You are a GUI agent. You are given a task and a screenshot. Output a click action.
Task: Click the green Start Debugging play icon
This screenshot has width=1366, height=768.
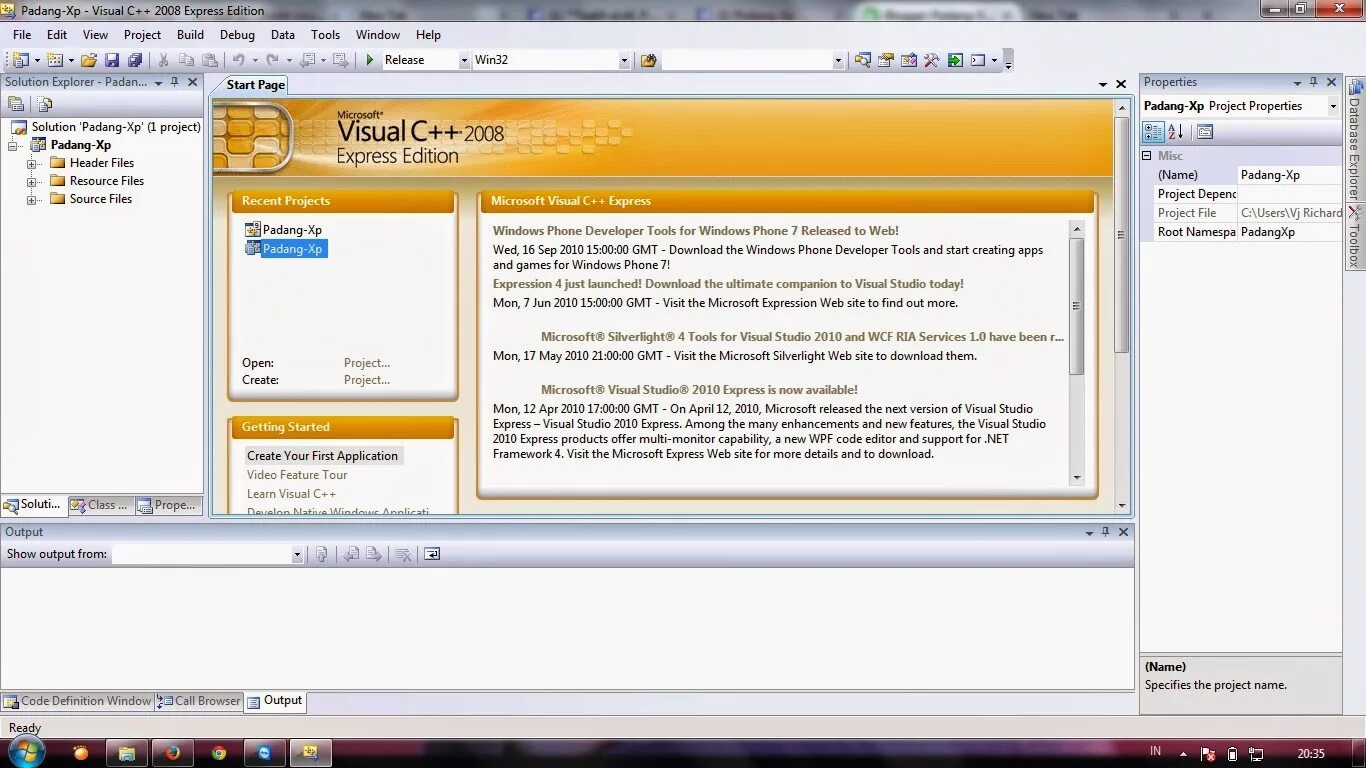pyautogui.click(x=370, y=60)
